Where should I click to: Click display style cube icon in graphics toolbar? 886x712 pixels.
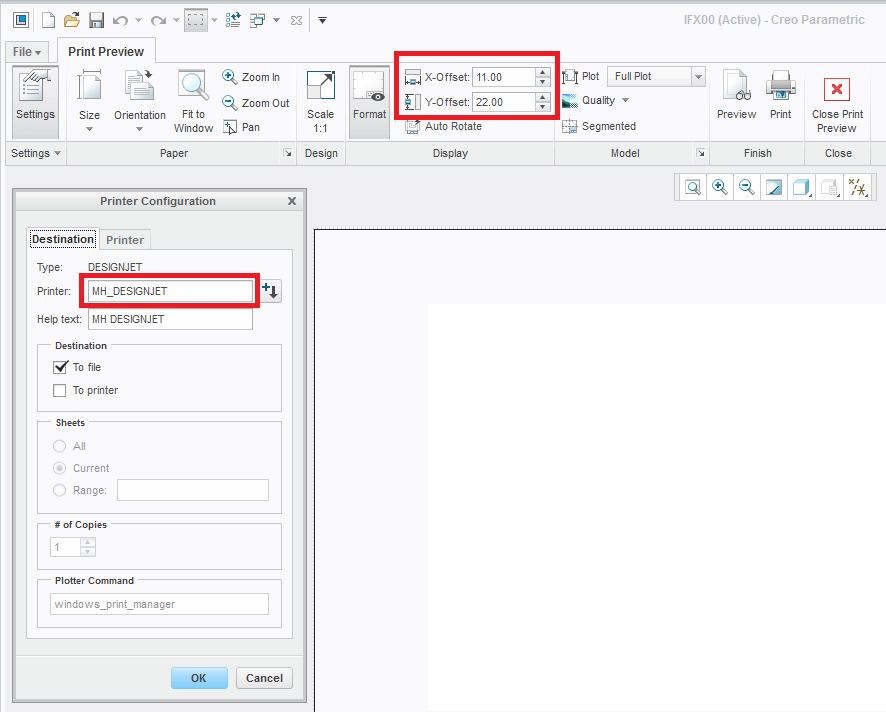click(801, 187)
